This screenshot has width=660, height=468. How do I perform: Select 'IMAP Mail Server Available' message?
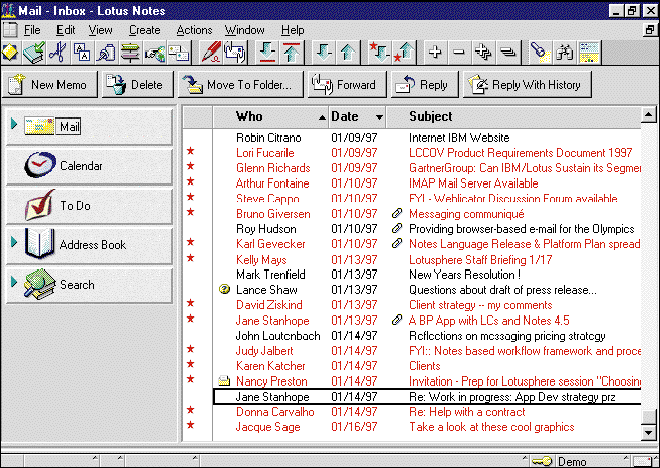[x=427, y=183]
